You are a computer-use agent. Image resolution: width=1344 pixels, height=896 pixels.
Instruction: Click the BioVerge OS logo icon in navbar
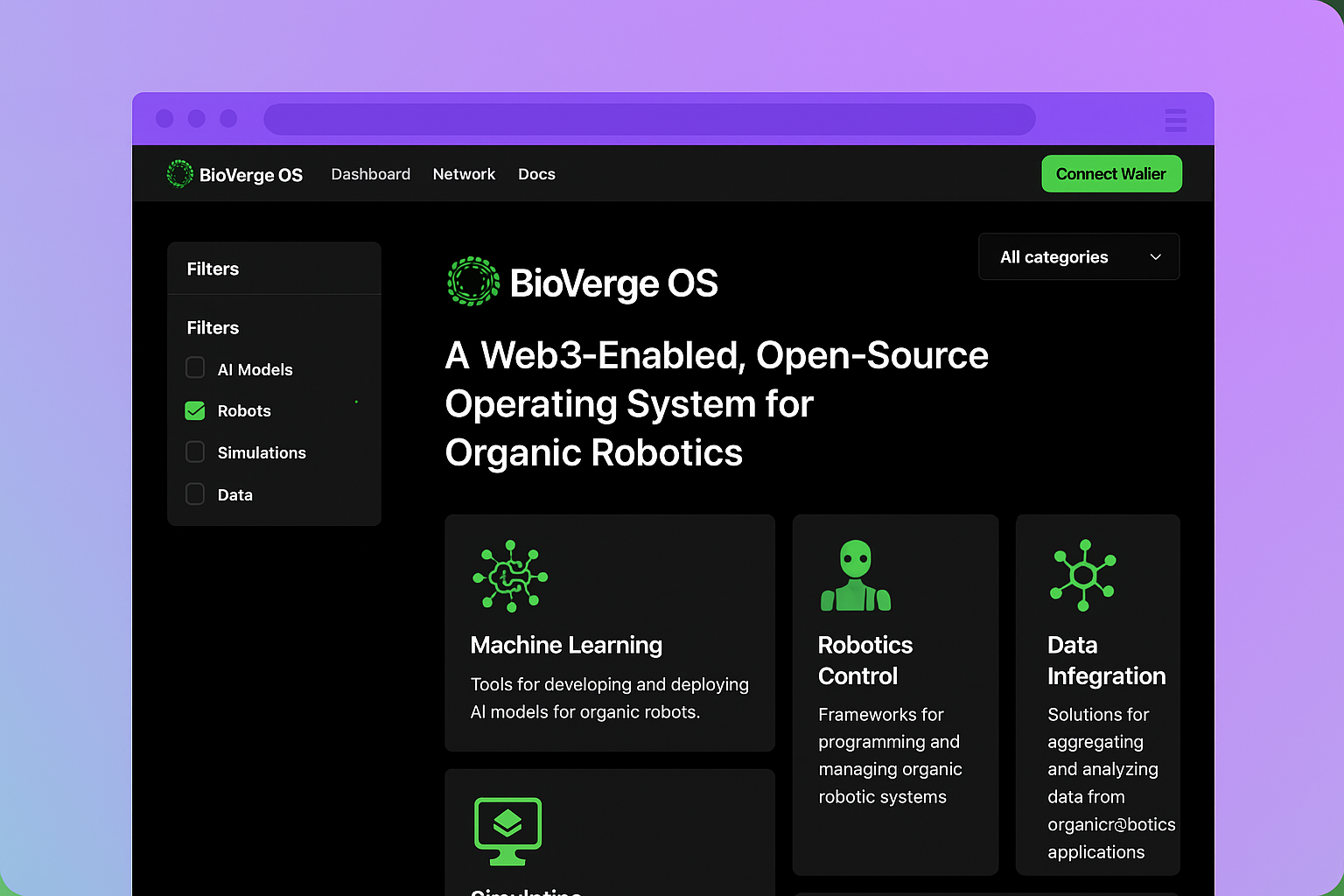(x=179, y=174)
